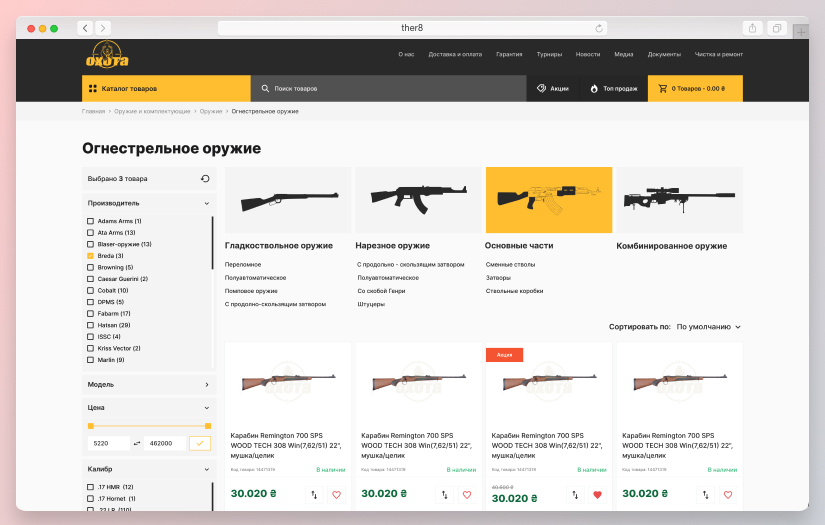Open Турниры page

(549, 54)
